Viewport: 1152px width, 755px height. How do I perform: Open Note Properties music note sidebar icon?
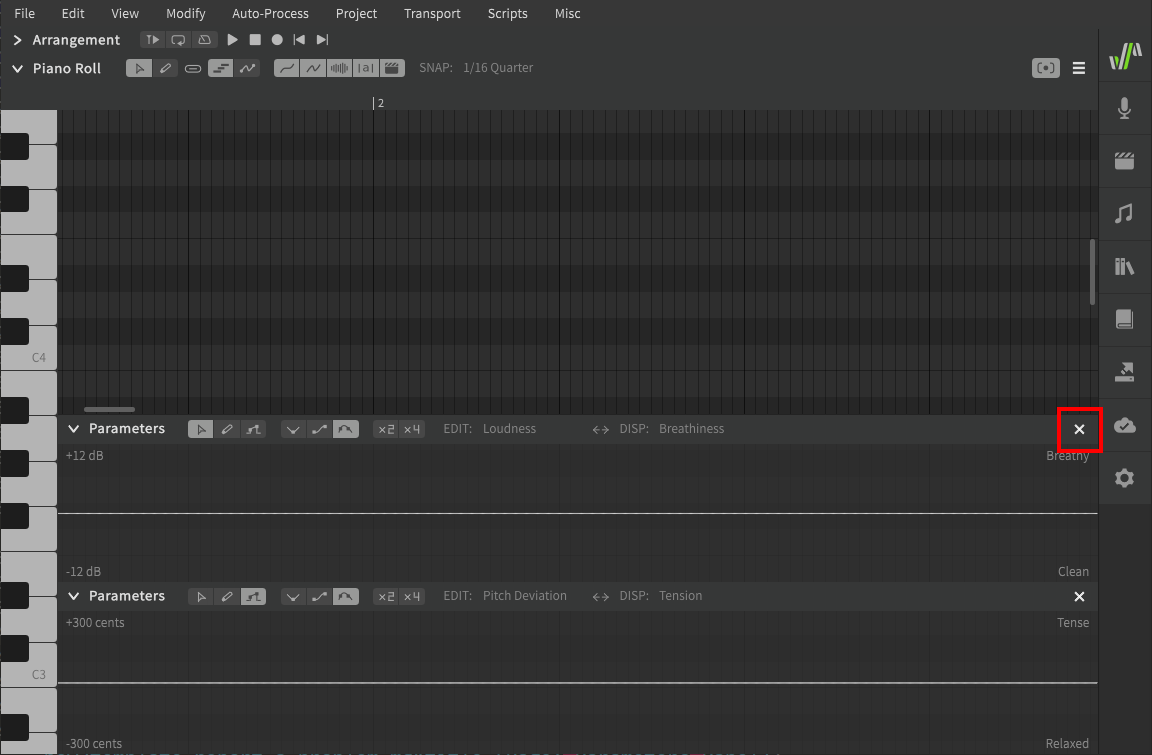[x=1124, y=214]
